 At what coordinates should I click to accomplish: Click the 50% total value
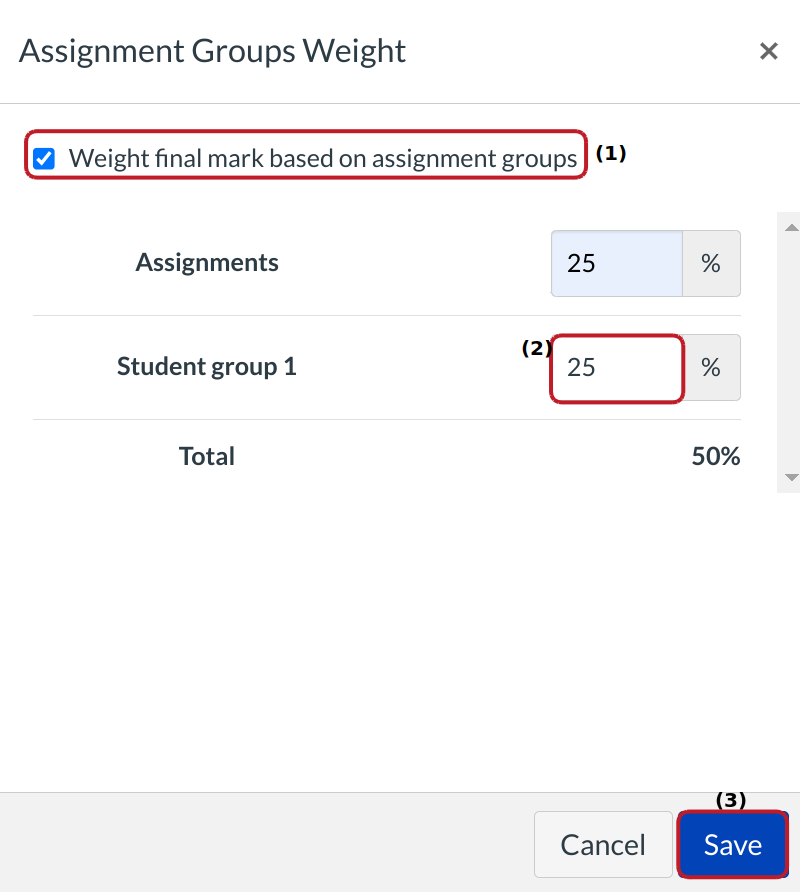click(715, 457)
